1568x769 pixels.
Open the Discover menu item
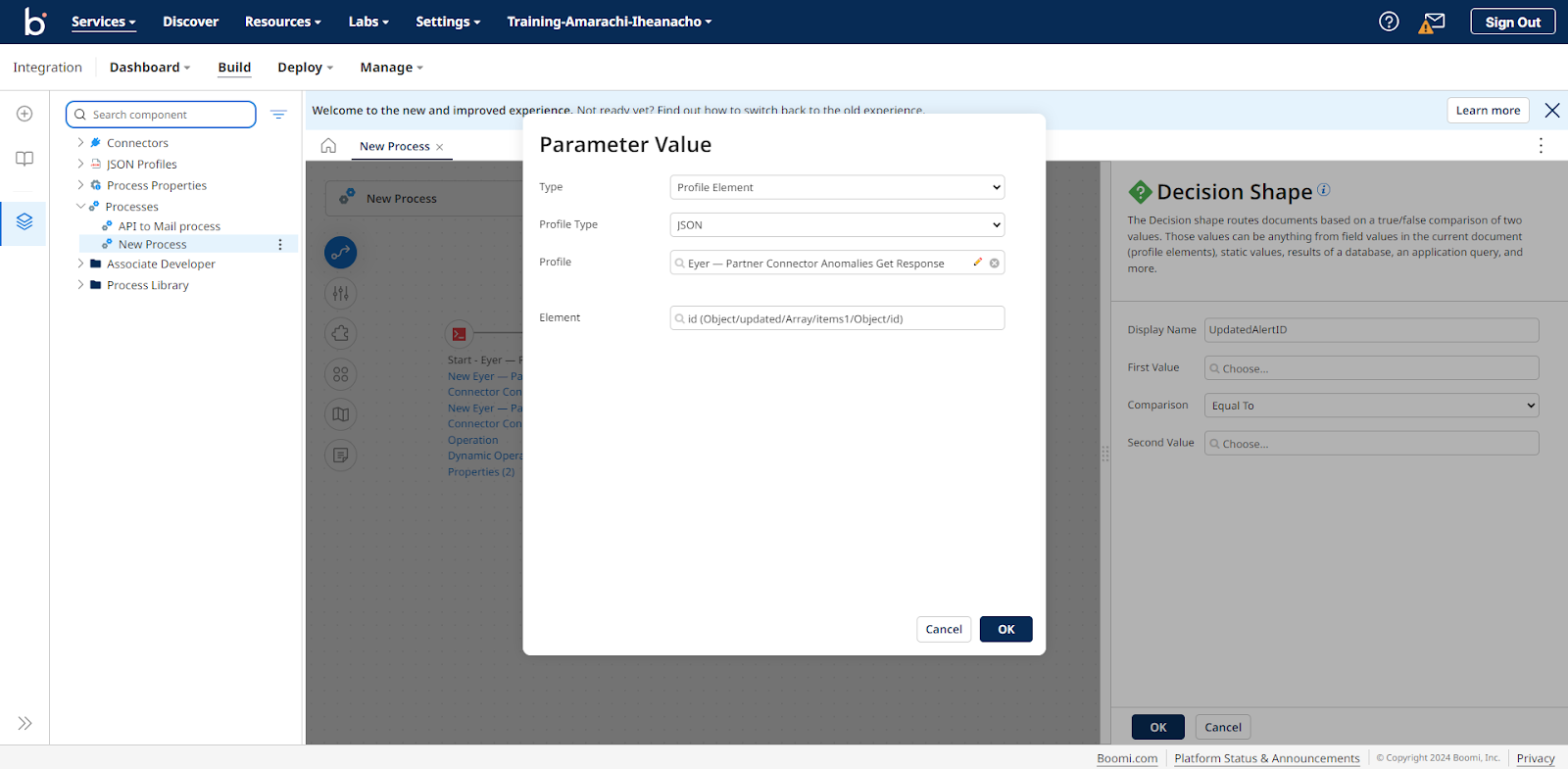point(190,22)
